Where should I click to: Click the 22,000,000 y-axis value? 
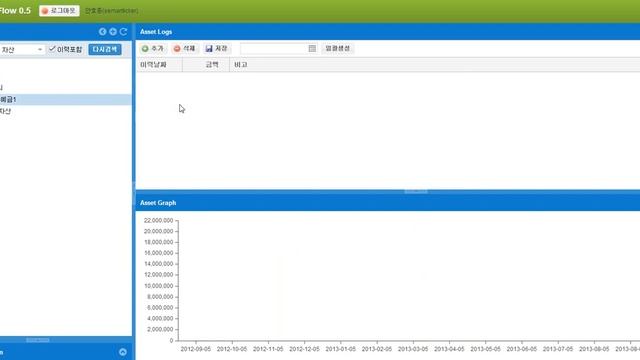pos(158,220)
